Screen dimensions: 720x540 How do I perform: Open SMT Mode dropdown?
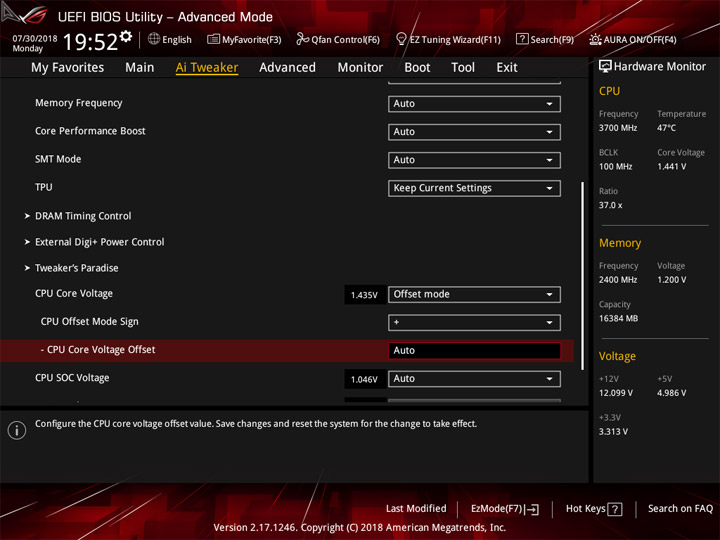coord(474,160)
